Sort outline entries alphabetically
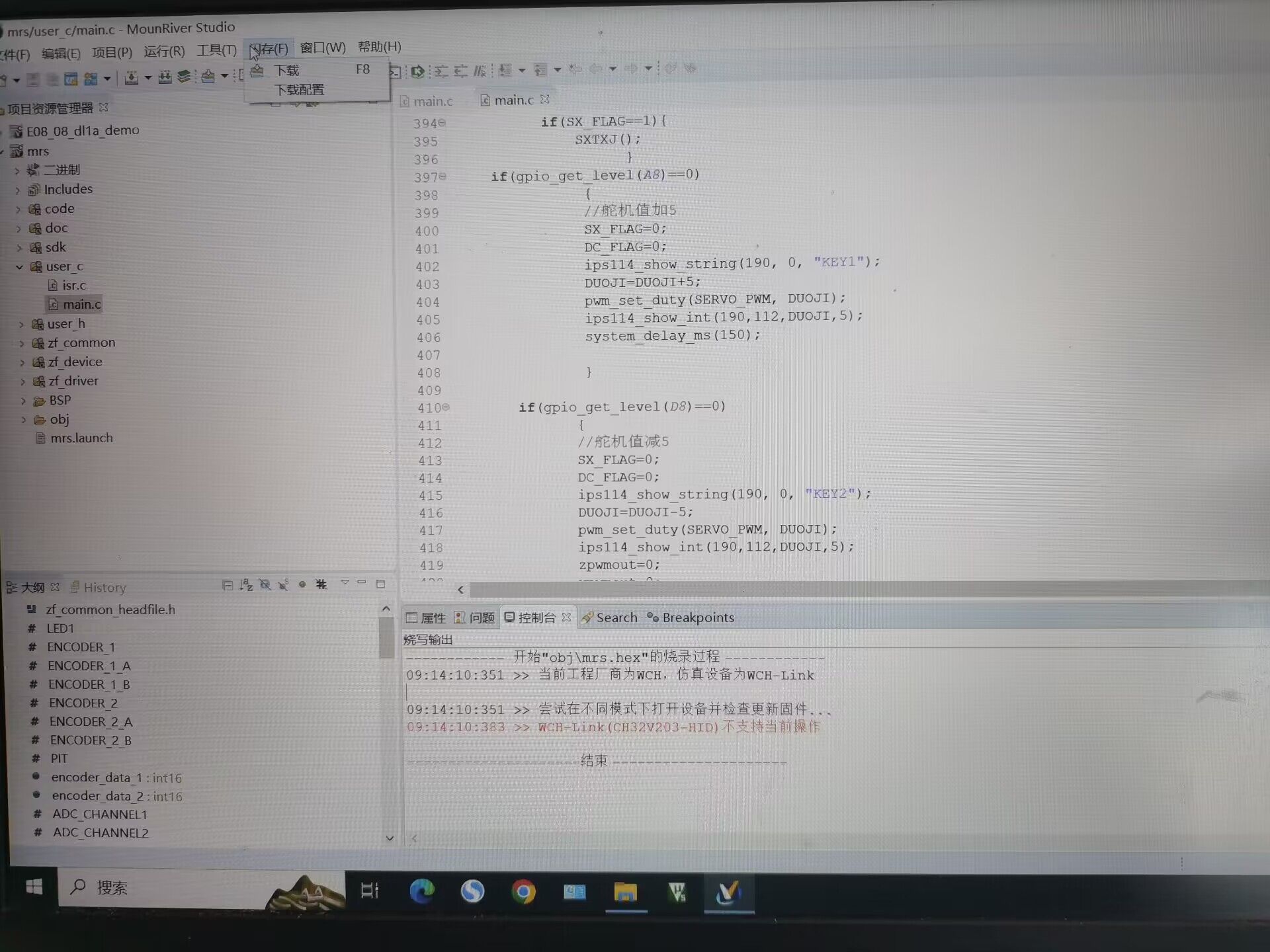 246,585
